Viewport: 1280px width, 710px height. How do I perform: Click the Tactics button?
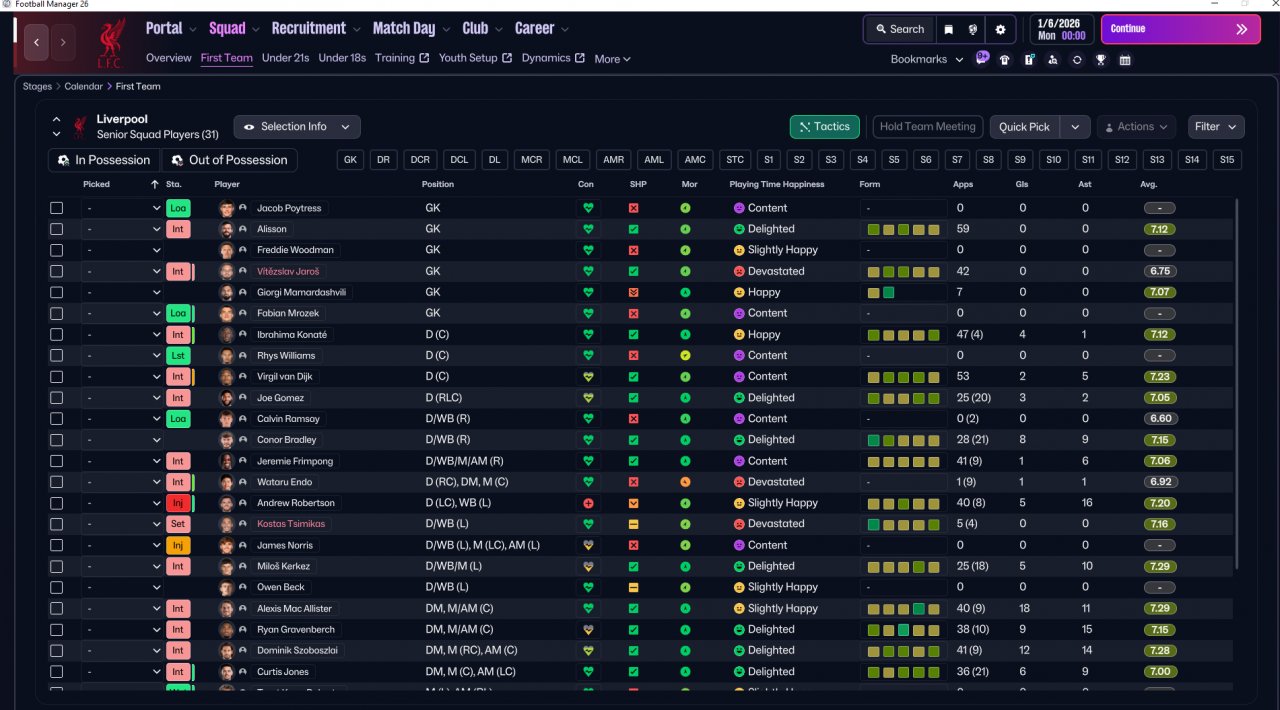pos(824,127)
